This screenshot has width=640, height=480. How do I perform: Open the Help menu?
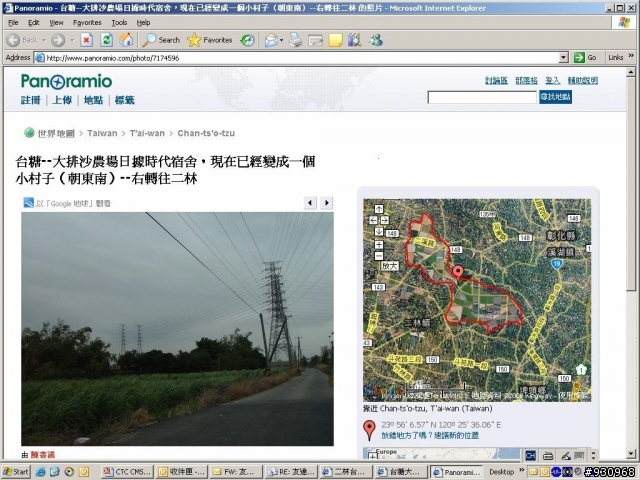pyautogui.click(x=143, y=22)
